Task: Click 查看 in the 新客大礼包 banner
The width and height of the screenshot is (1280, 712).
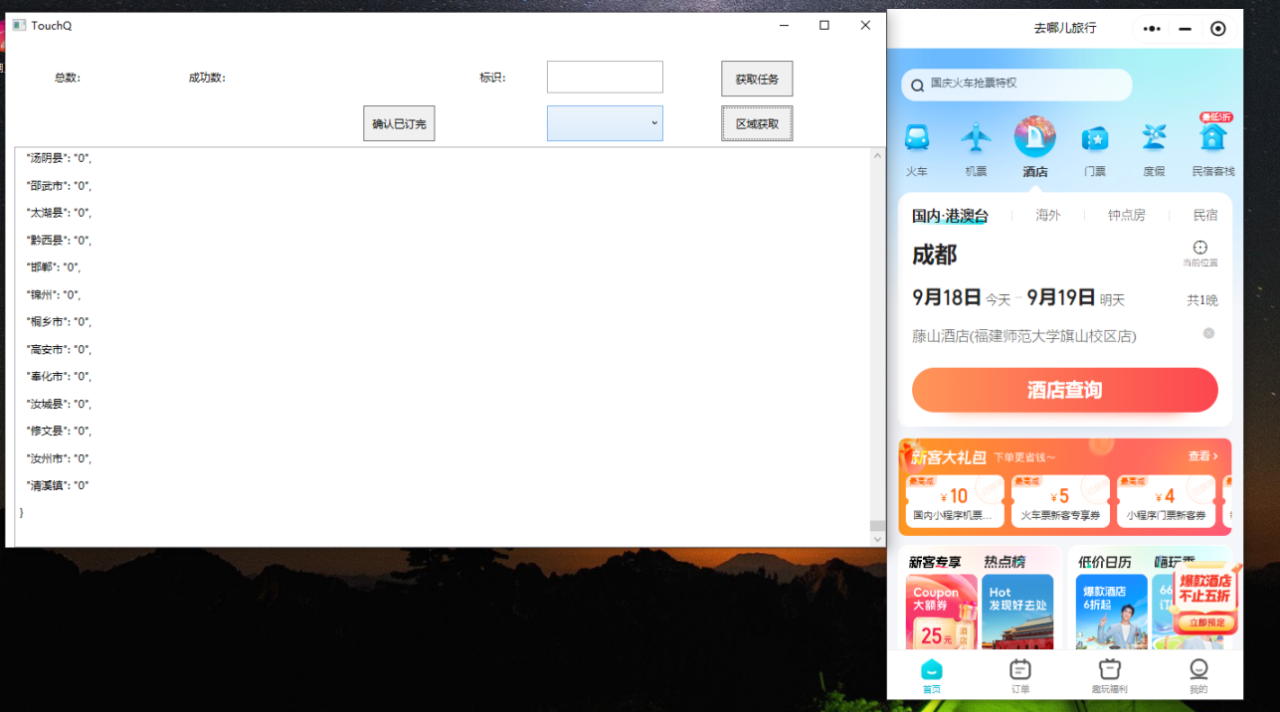Action: click(1203, 456)
